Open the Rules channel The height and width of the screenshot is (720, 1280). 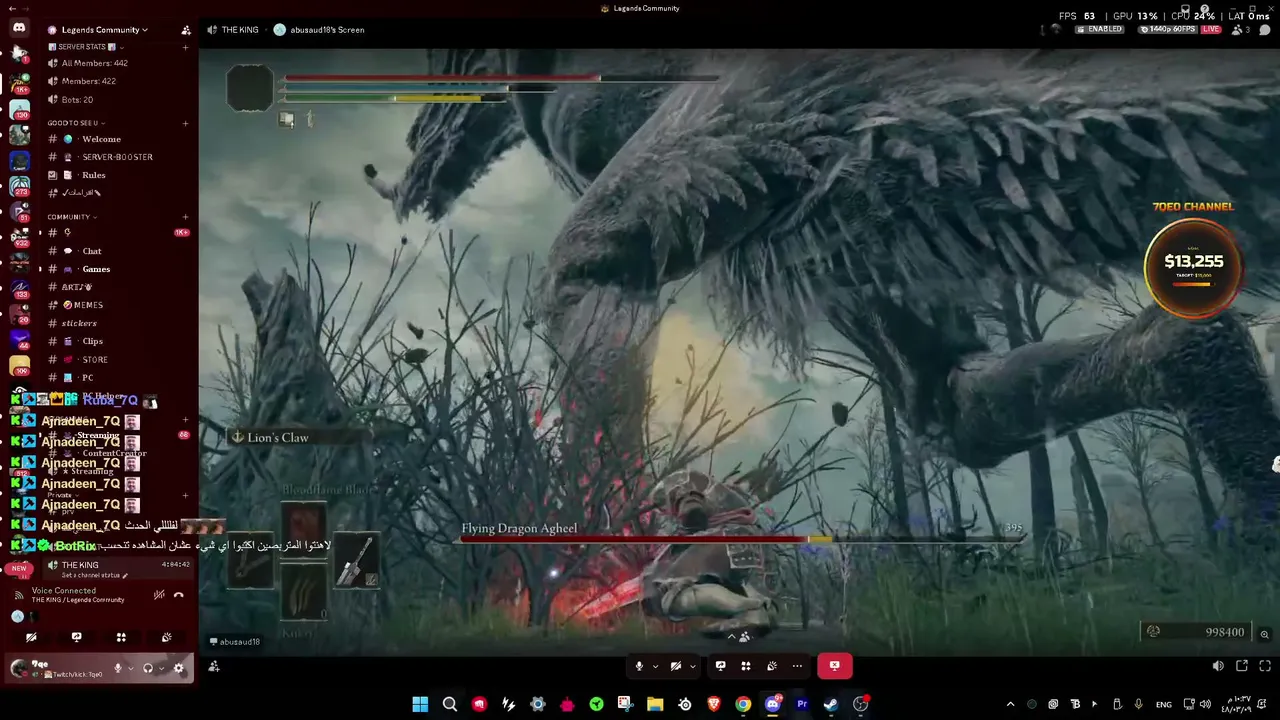[x=118, y=175]
